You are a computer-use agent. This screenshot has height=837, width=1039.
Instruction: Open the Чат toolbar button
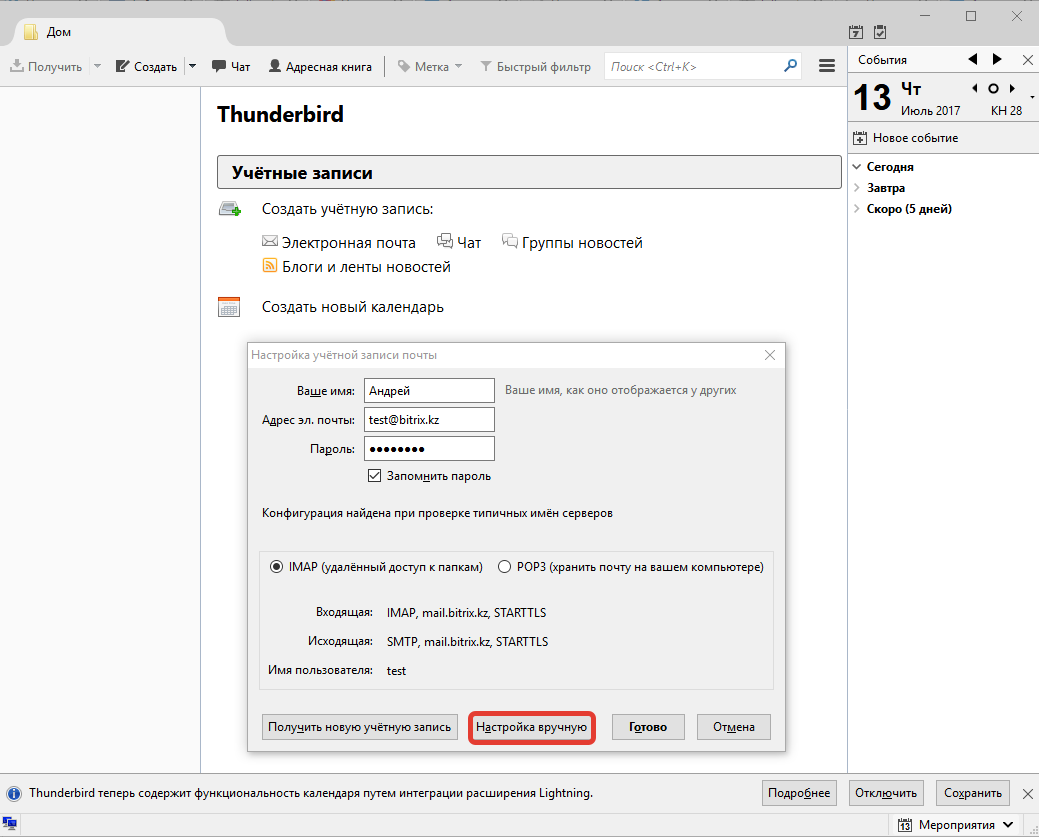(231, 66)
